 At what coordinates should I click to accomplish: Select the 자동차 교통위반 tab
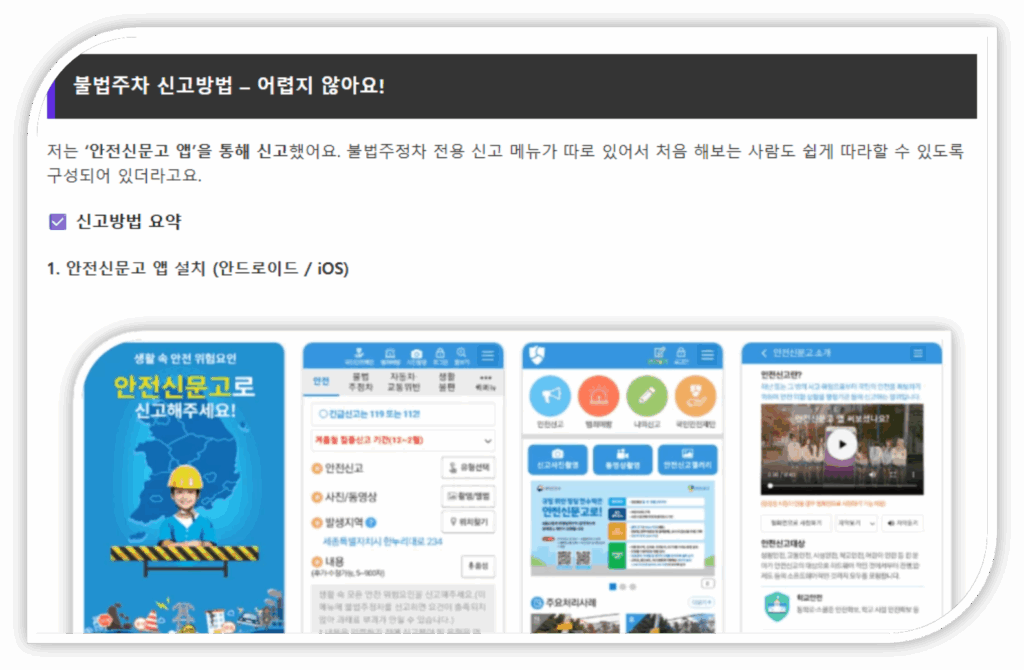402,382
